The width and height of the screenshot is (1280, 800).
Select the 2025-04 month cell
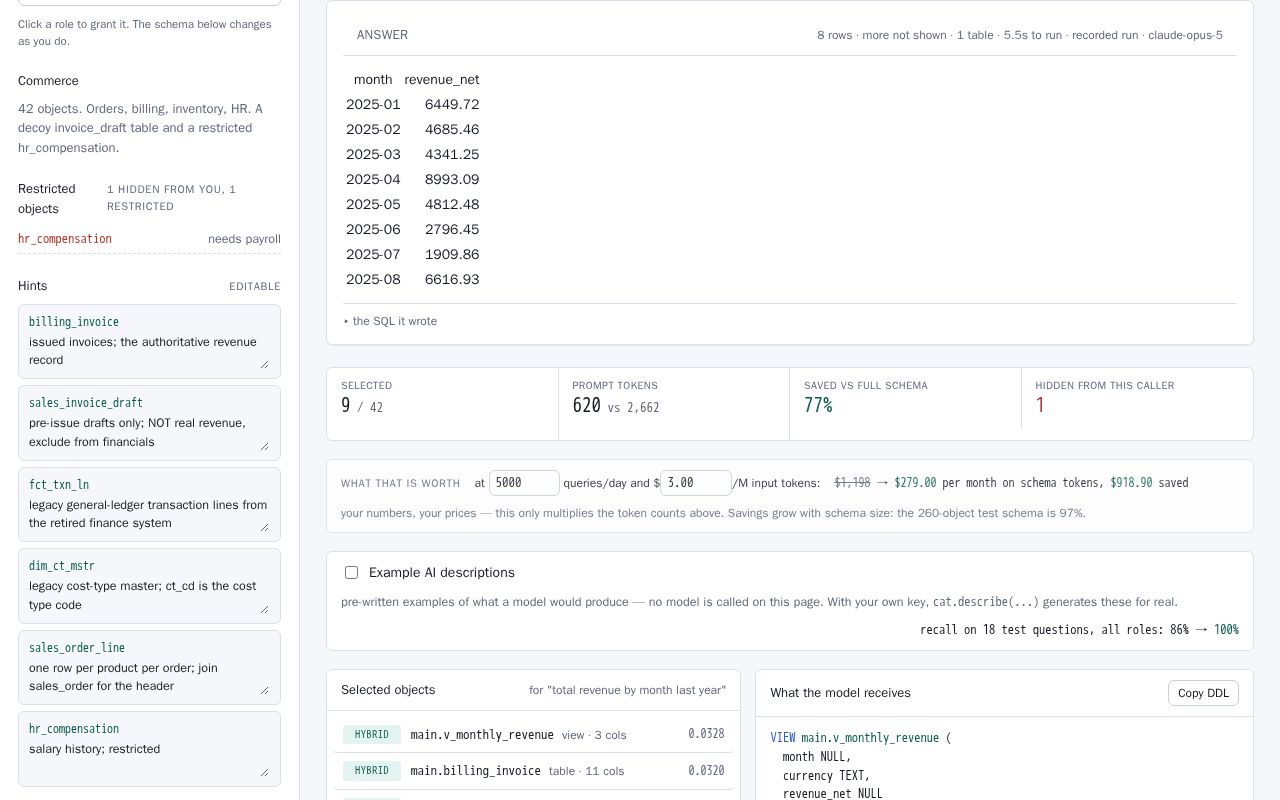373,180
